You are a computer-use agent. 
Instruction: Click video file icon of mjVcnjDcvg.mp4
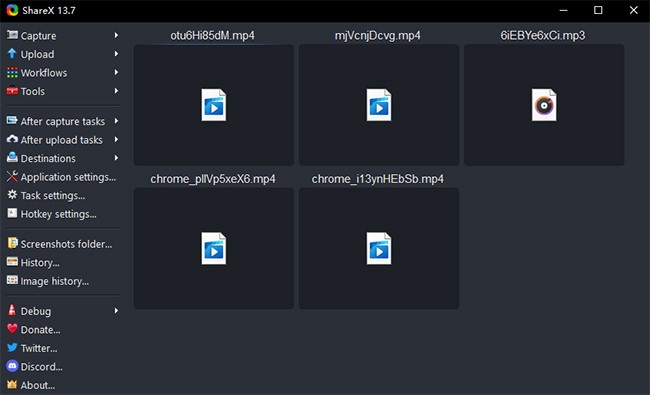point(379,105)
